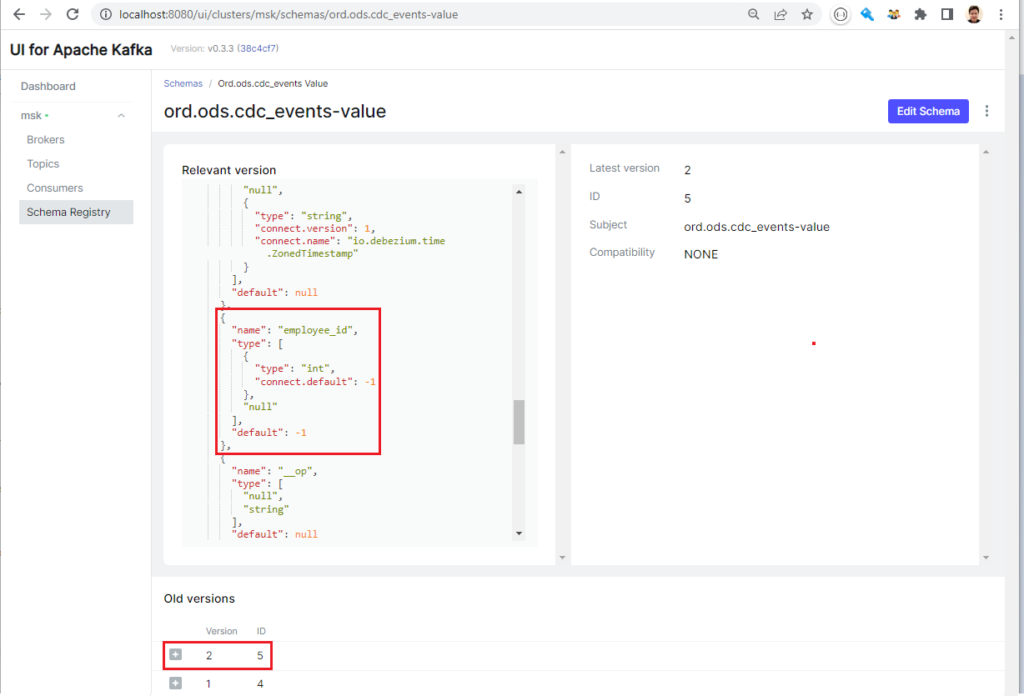Viewport: 1024px width, 696px height.
Task: Bookmark this page with star icon
Action: (806, 15)
